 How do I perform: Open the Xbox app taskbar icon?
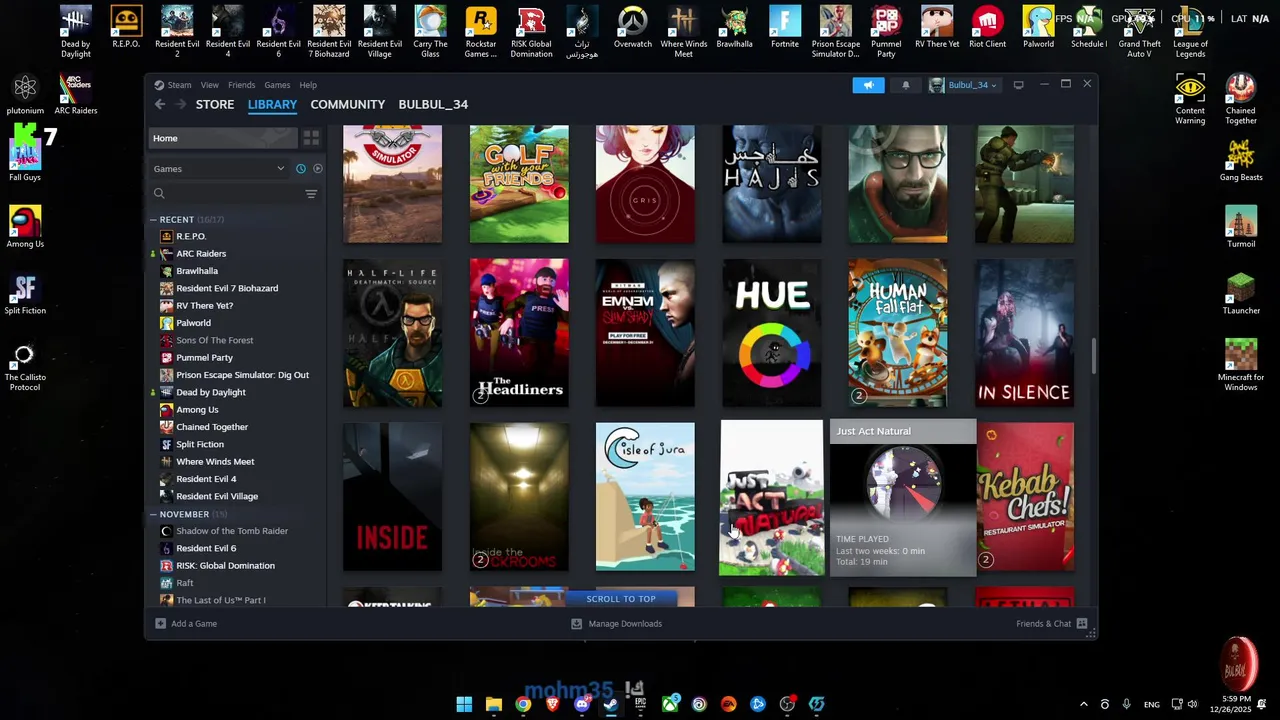click(670, 704)
